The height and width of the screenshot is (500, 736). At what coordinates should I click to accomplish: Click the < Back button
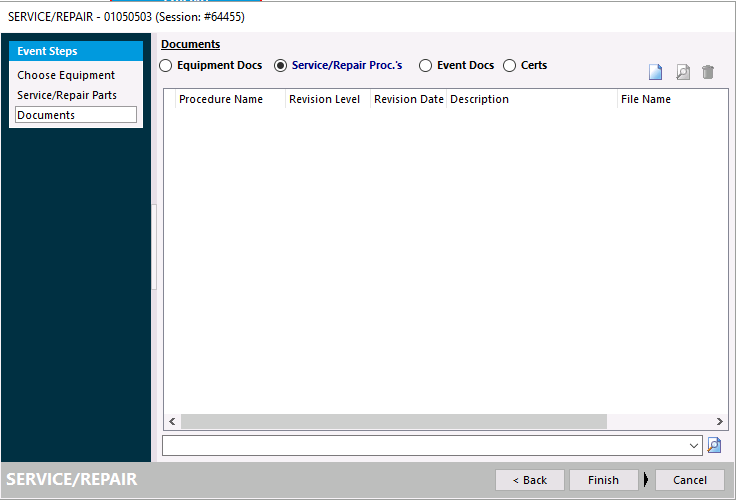pyautogui.click(x=530, y=480)
